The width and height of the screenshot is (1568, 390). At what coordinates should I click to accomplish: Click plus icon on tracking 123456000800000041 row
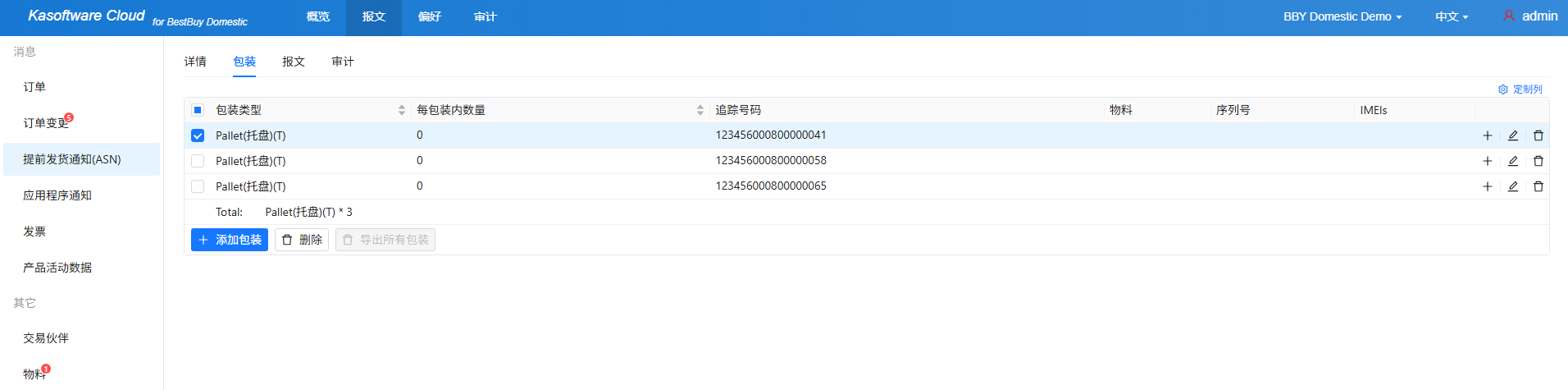click(1487, 135)
